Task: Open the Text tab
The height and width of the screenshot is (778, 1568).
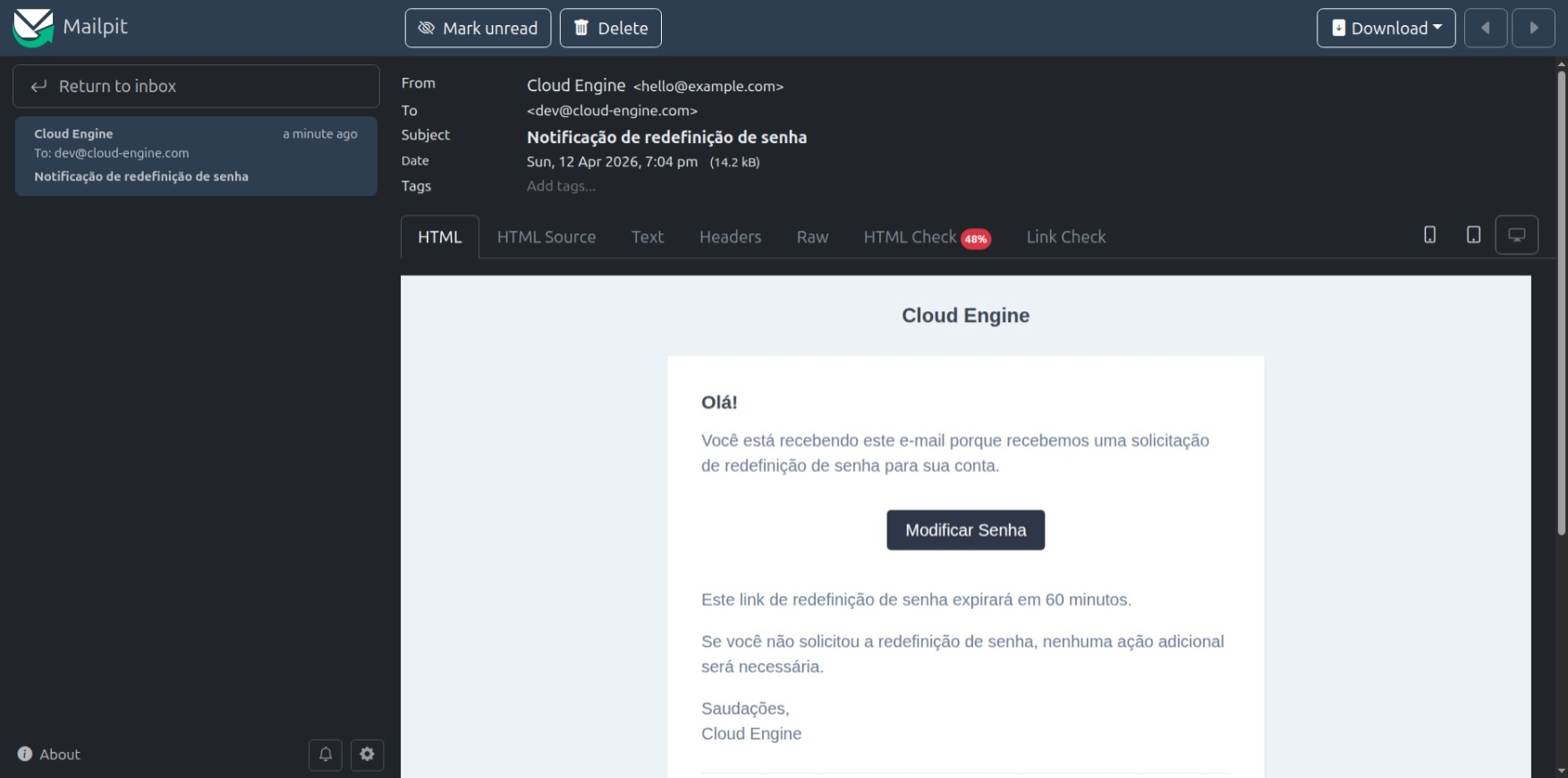Action: [x=648, y=237]
